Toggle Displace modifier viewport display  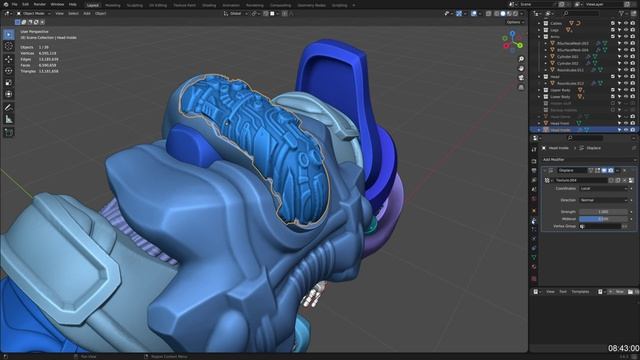pos(604,170)
